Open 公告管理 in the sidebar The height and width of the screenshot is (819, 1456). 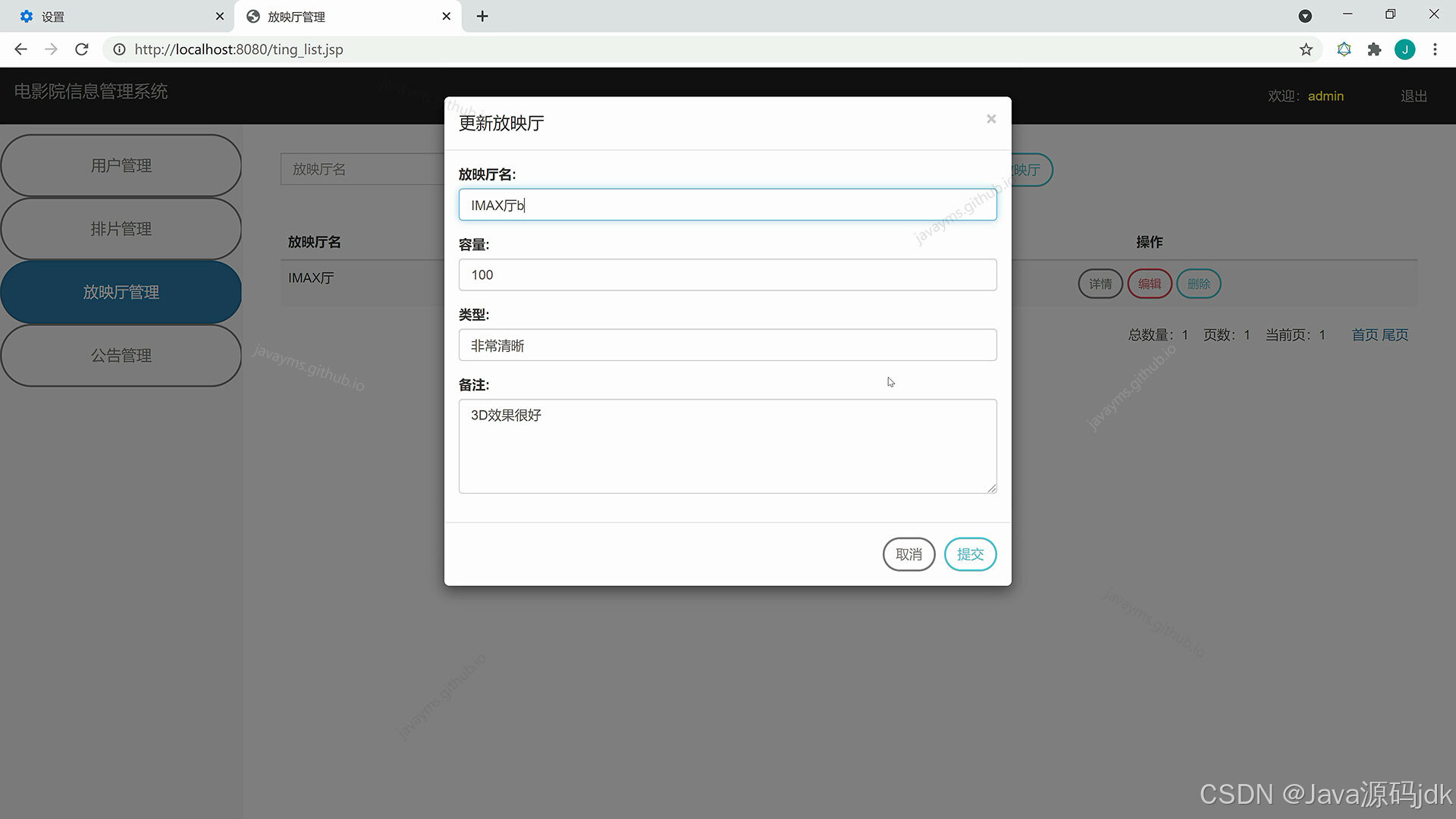[x=121, y=355]
